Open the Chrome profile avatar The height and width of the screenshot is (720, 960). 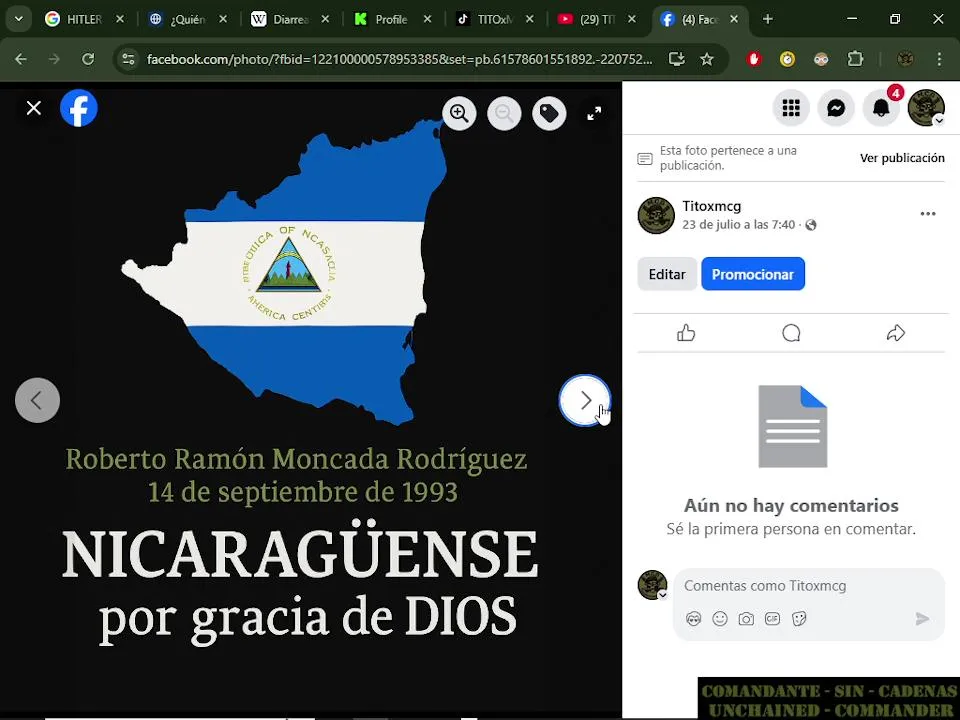coord(905,59)
